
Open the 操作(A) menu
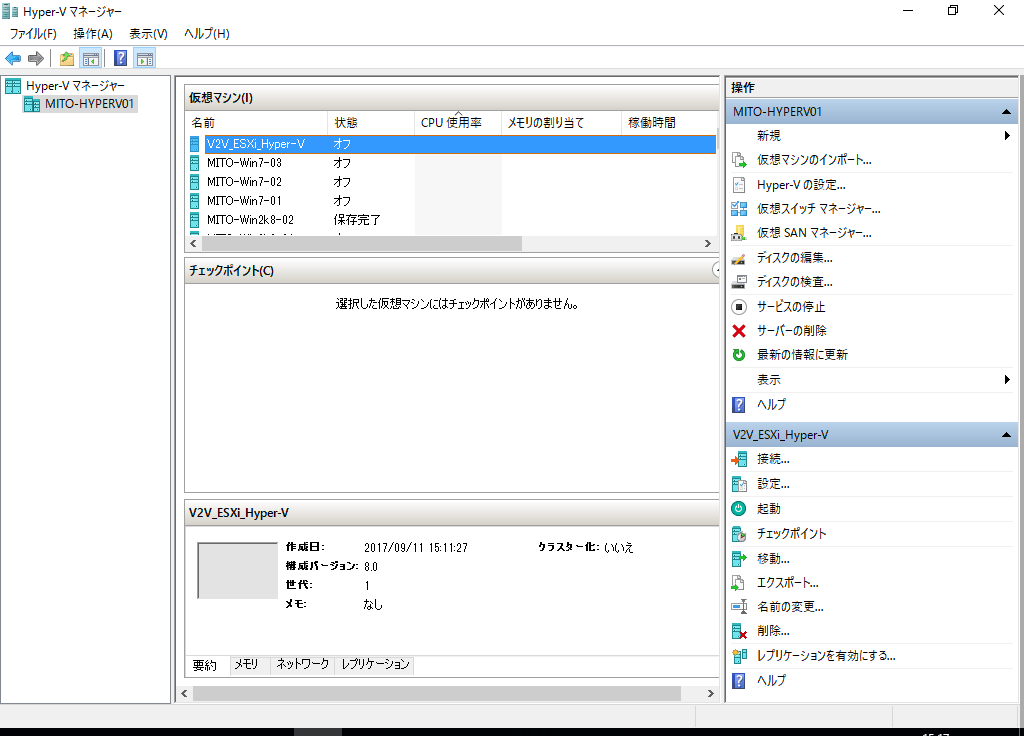[93, 34]
